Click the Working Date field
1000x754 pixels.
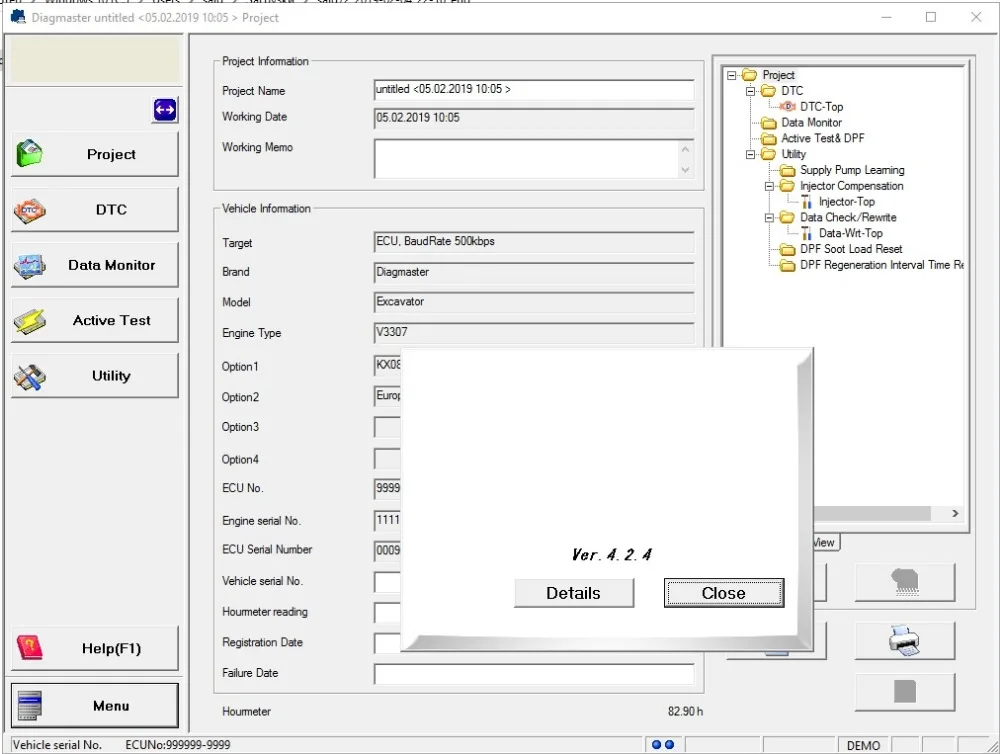coord(534,119)
